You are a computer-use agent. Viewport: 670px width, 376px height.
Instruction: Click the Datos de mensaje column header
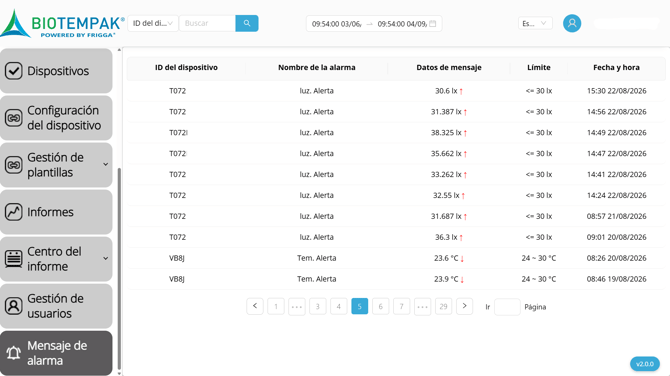449,68
